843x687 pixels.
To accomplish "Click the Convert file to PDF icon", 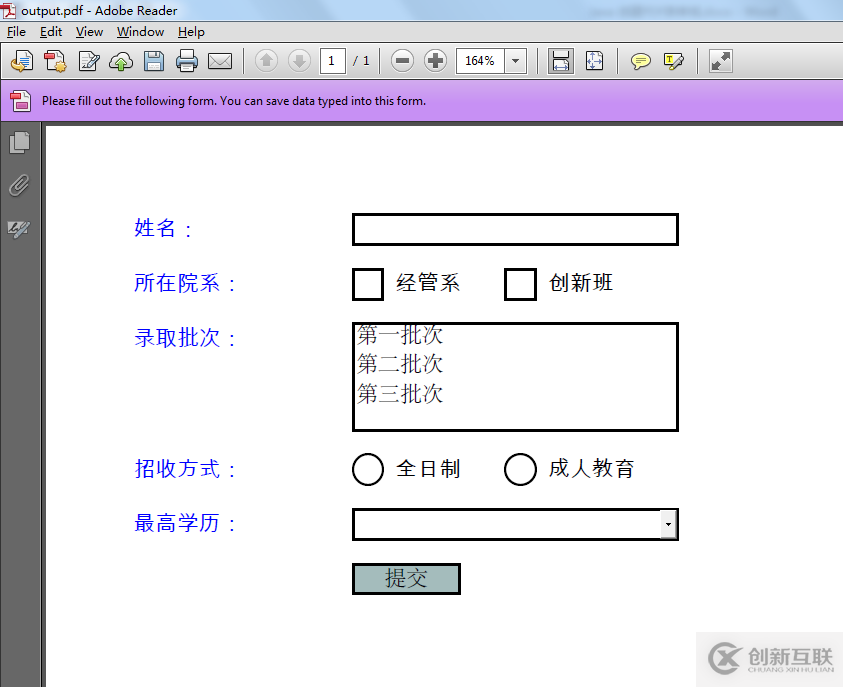I will [55, 61].
